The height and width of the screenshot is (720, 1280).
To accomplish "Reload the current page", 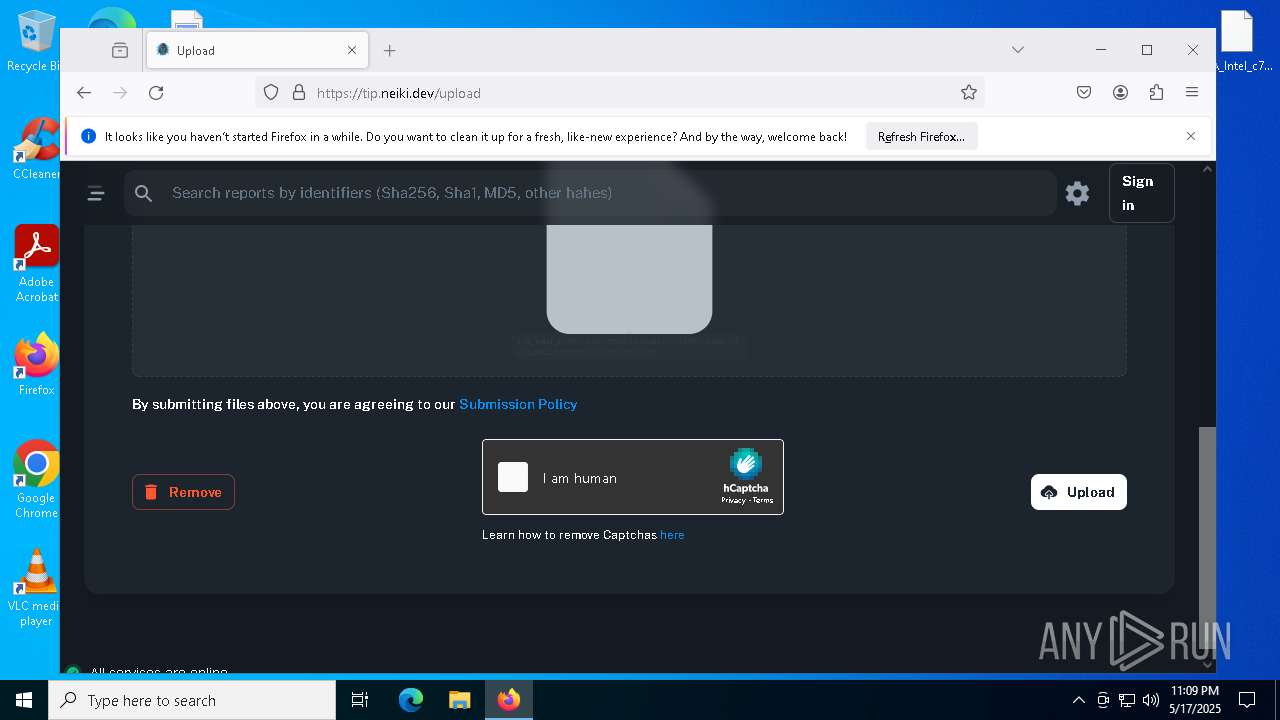I will [156, 93].
